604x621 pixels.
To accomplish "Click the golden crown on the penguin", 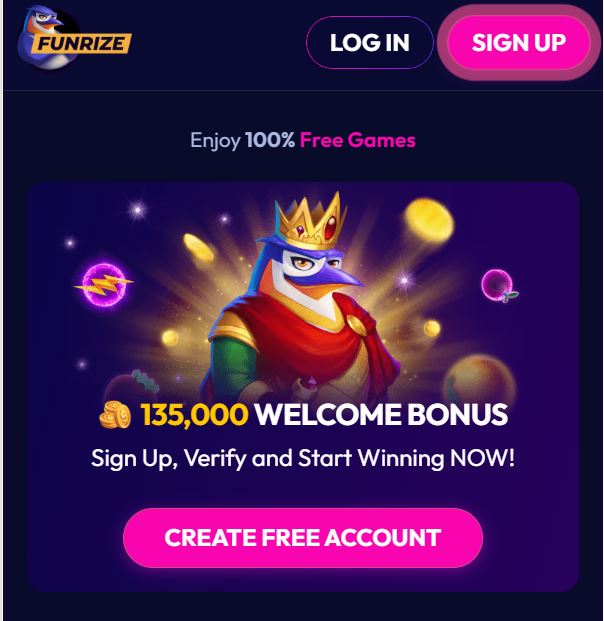I will pos(311,220).
